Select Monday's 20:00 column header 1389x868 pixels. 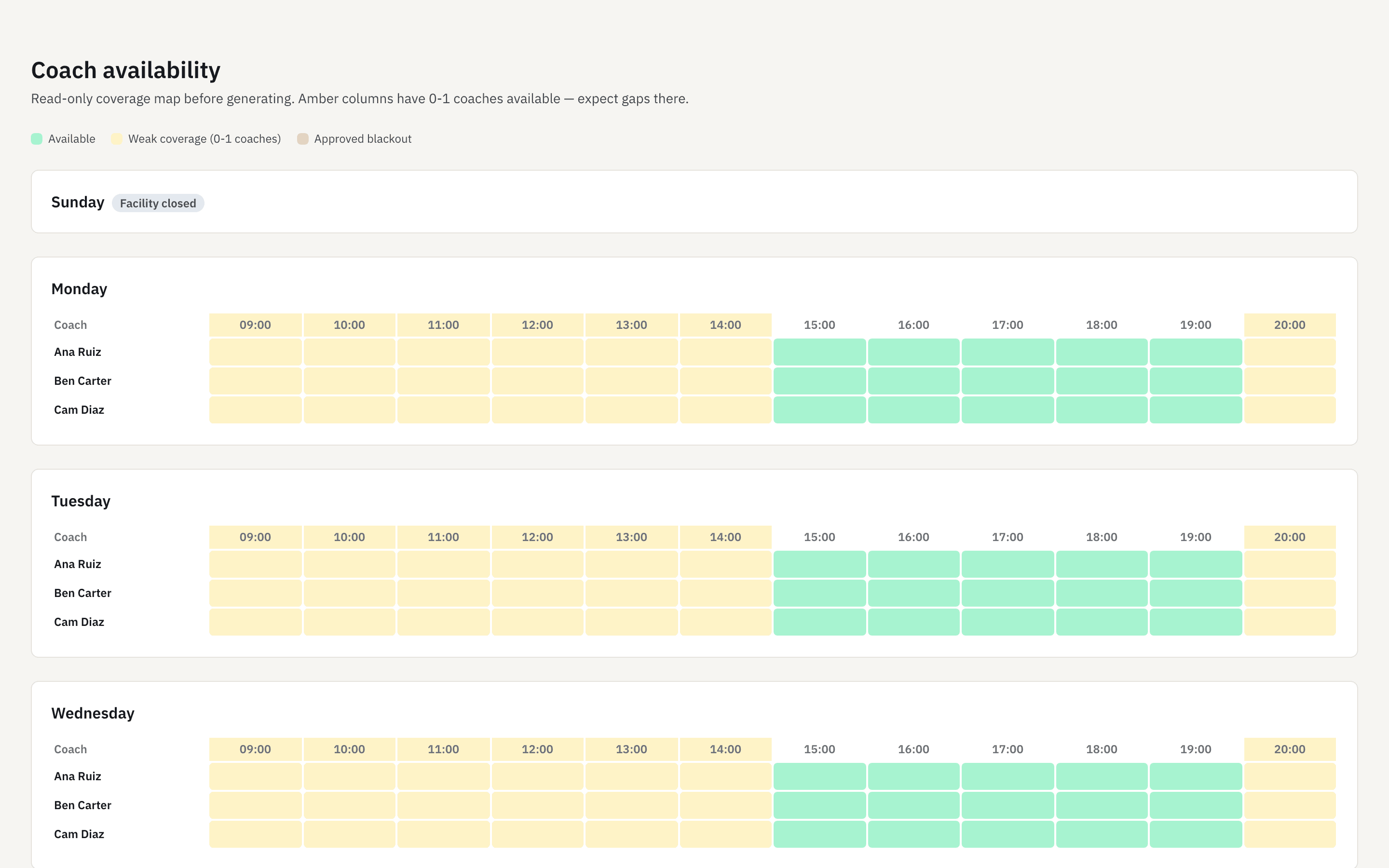coord(1290,325)
